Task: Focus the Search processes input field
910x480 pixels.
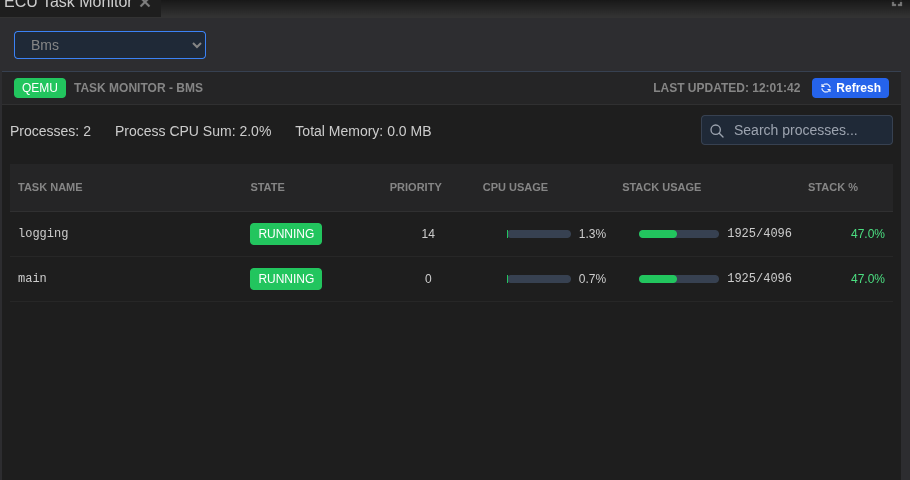Action: pos(796,130)
